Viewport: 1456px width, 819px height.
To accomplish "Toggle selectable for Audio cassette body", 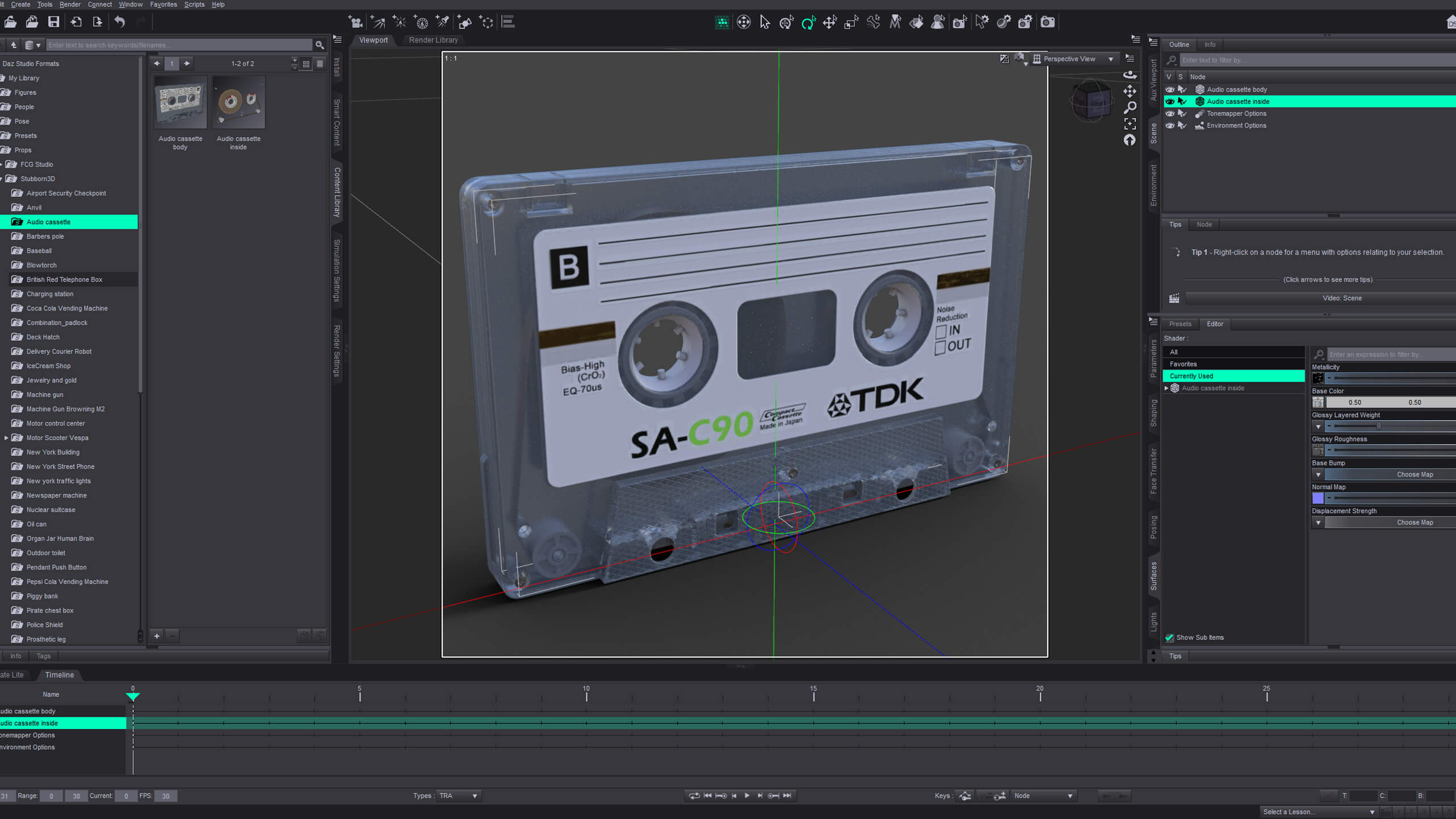I will coord(1182,89).
